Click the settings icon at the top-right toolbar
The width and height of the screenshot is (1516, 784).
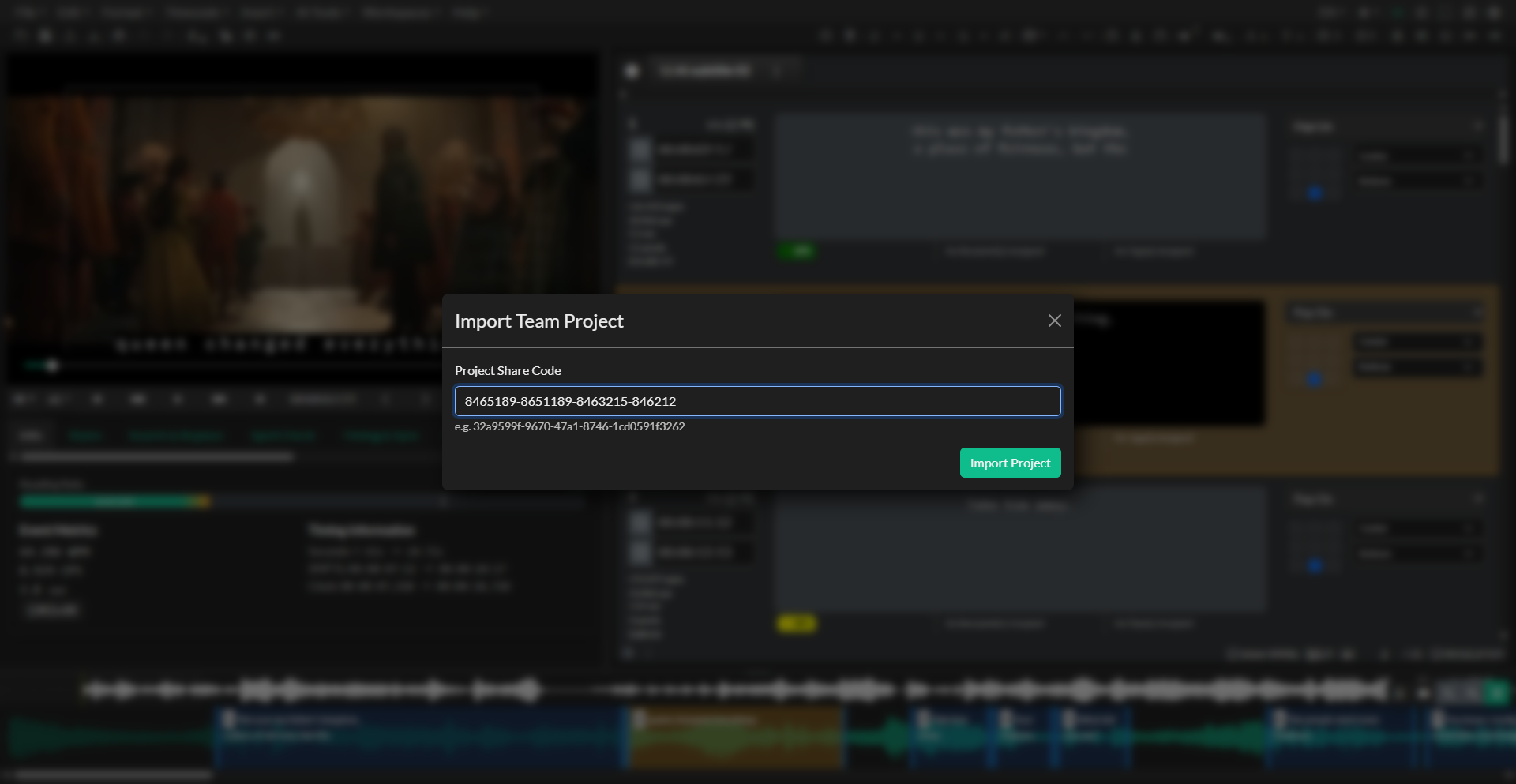tap(1470, 13)
